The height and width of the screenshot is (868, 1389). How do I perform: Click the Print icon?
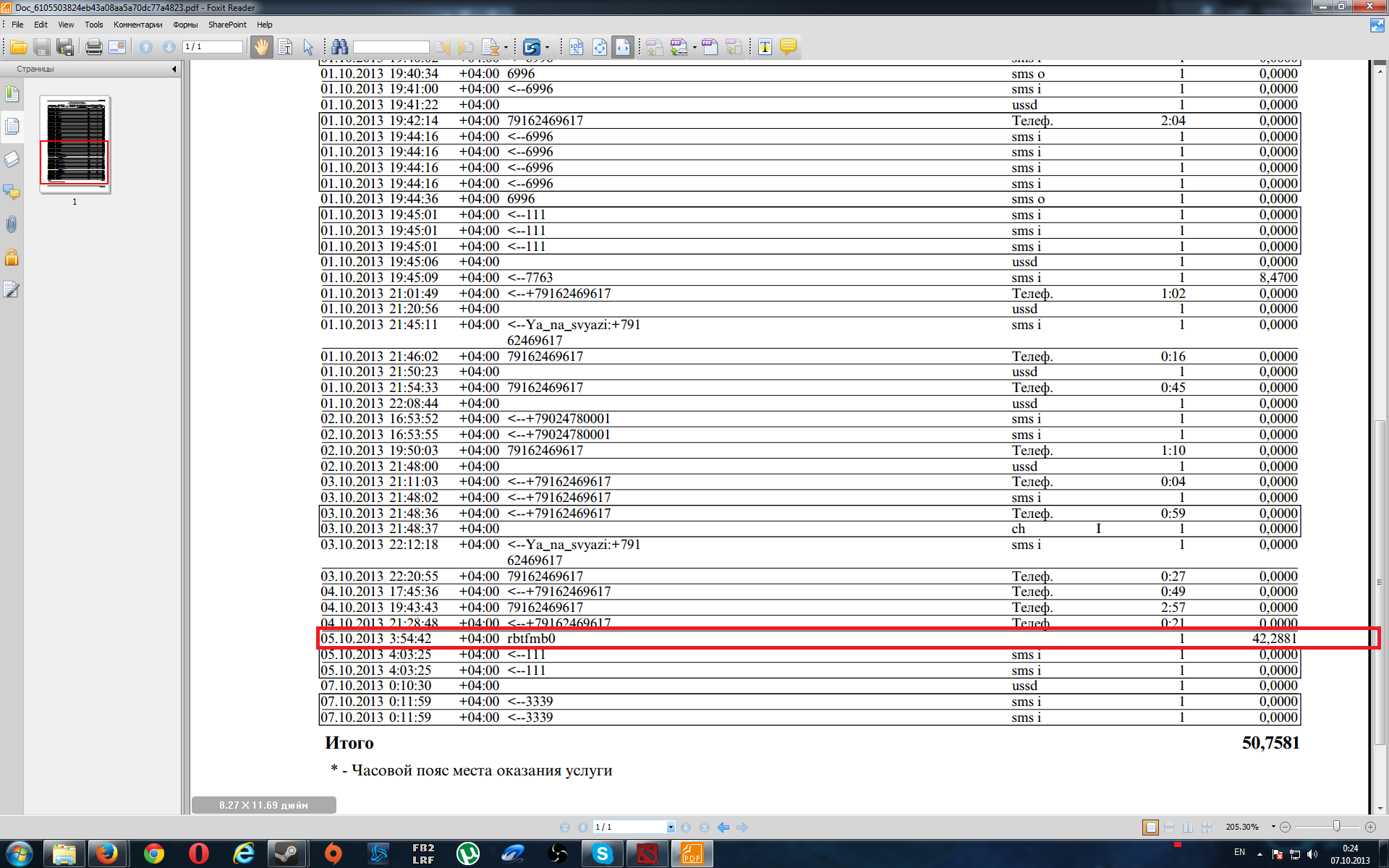pyautogui.click(x=93, y=47)
